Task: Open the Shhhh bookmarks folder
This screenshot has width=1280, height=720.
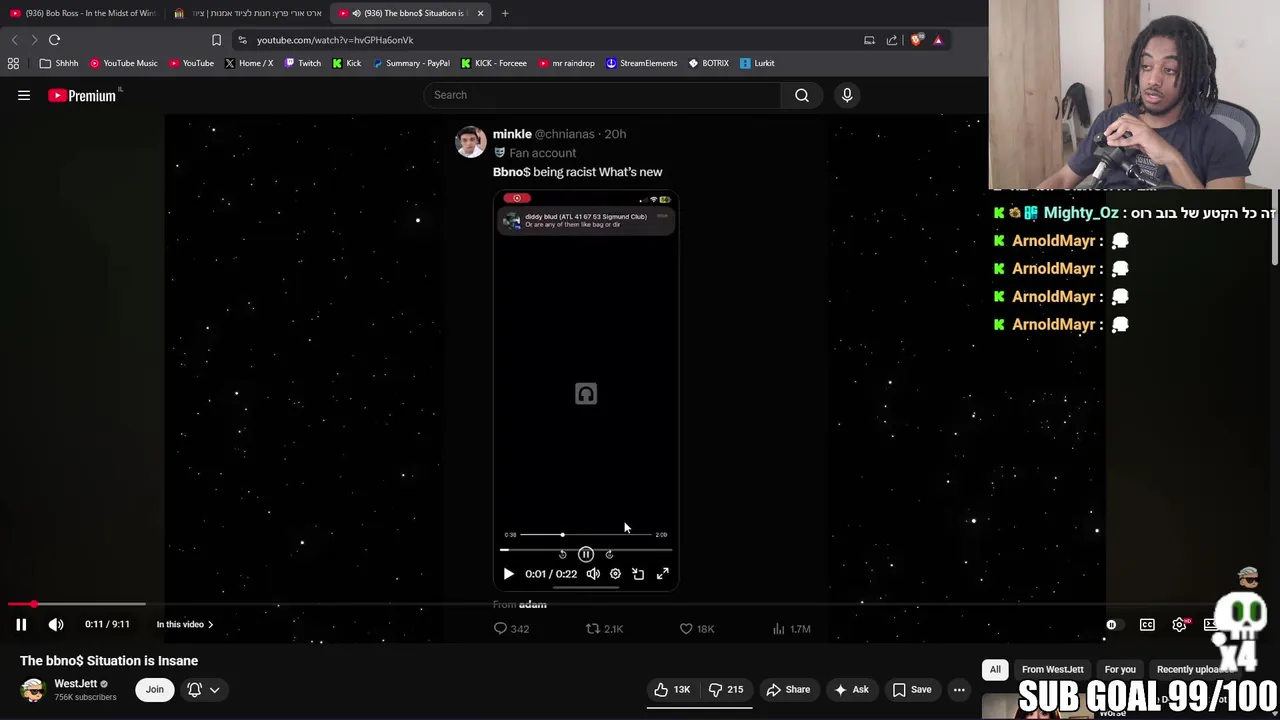Action: 59,63
